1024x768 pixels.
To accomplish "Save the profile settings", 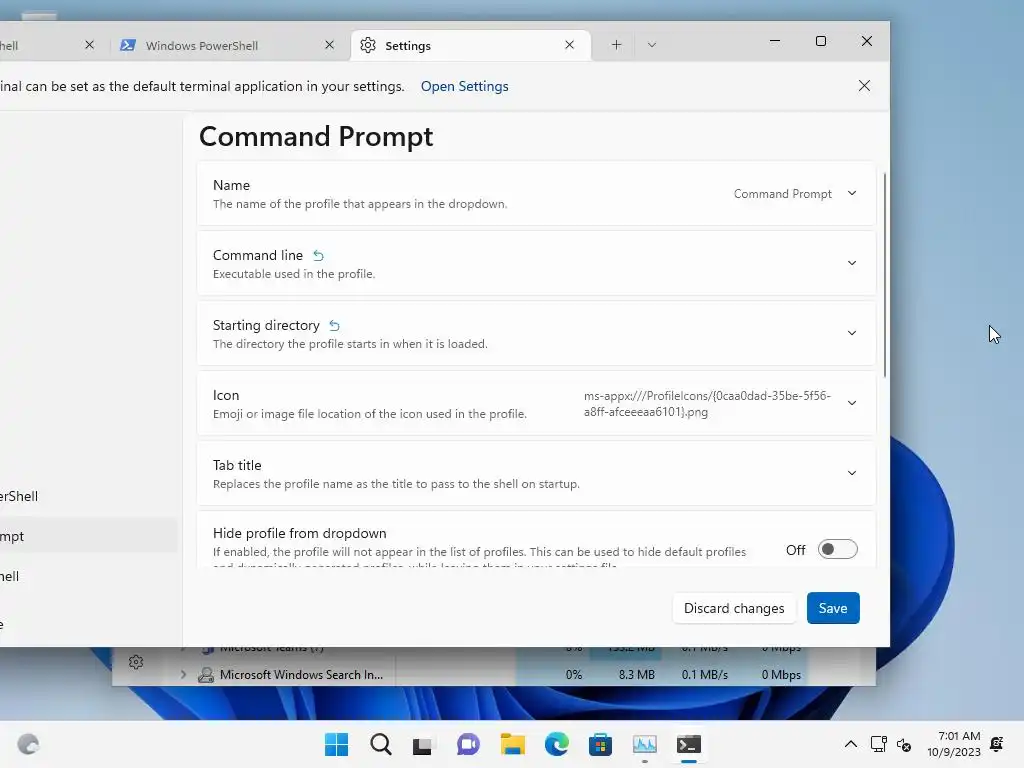I will pos(833,608).
